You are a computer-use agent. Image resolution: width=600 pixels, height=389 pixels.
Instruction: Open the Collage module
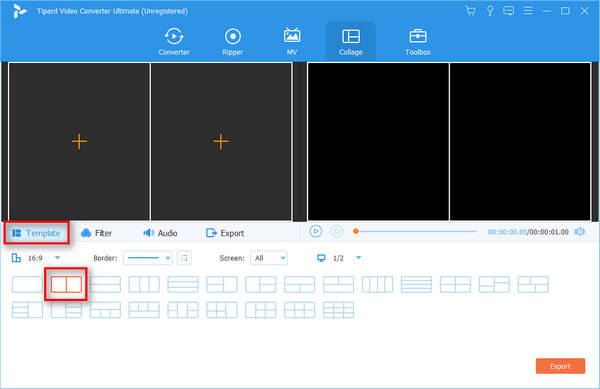351,42
